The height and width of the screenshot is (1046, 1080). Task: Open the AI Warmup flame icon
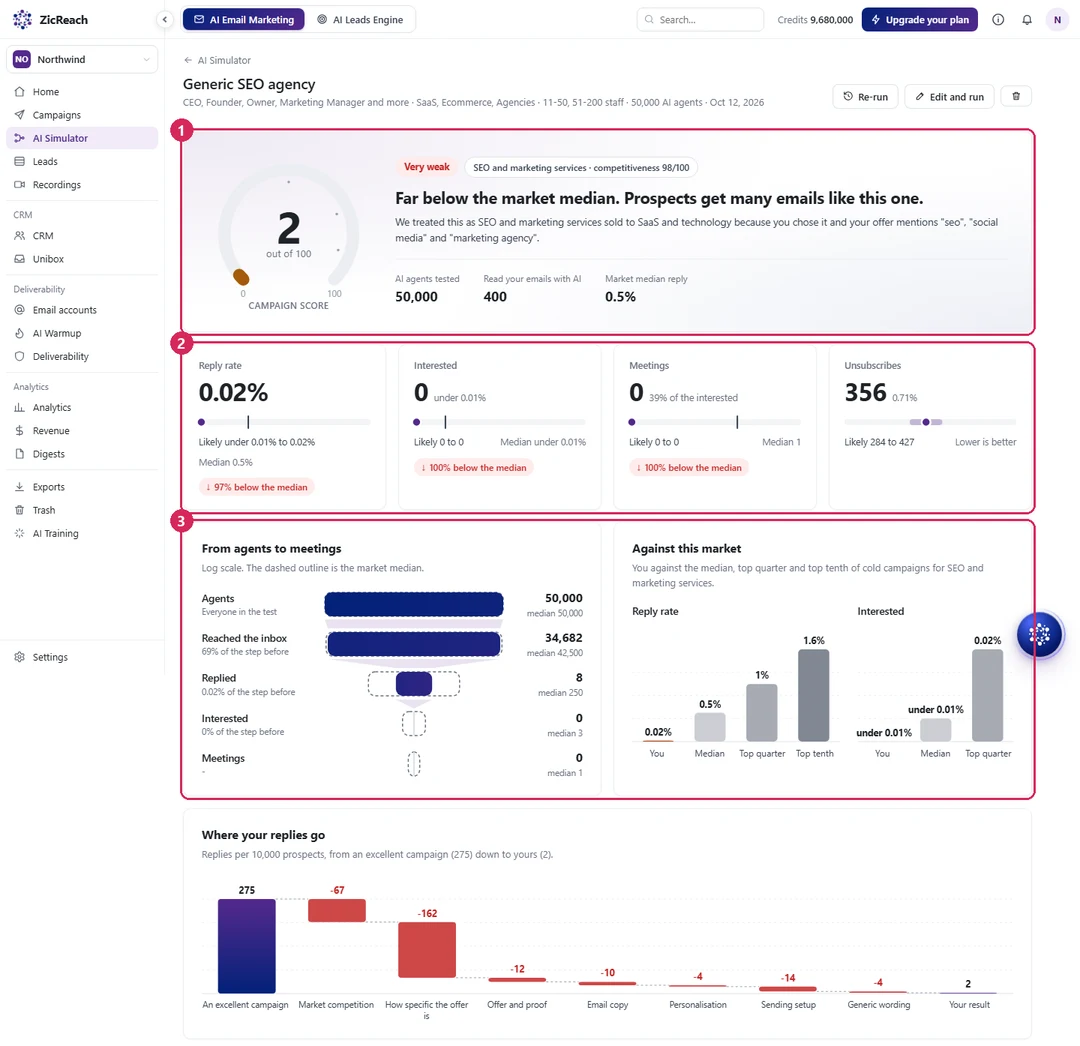click(19, 333)
